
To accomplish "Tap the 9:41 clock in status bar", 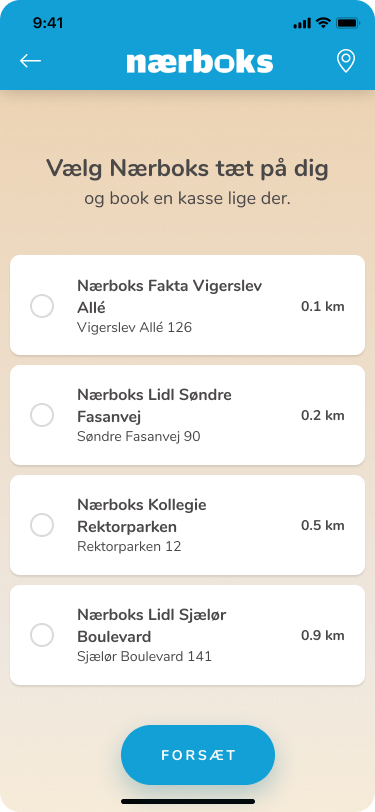I will 48,23.
